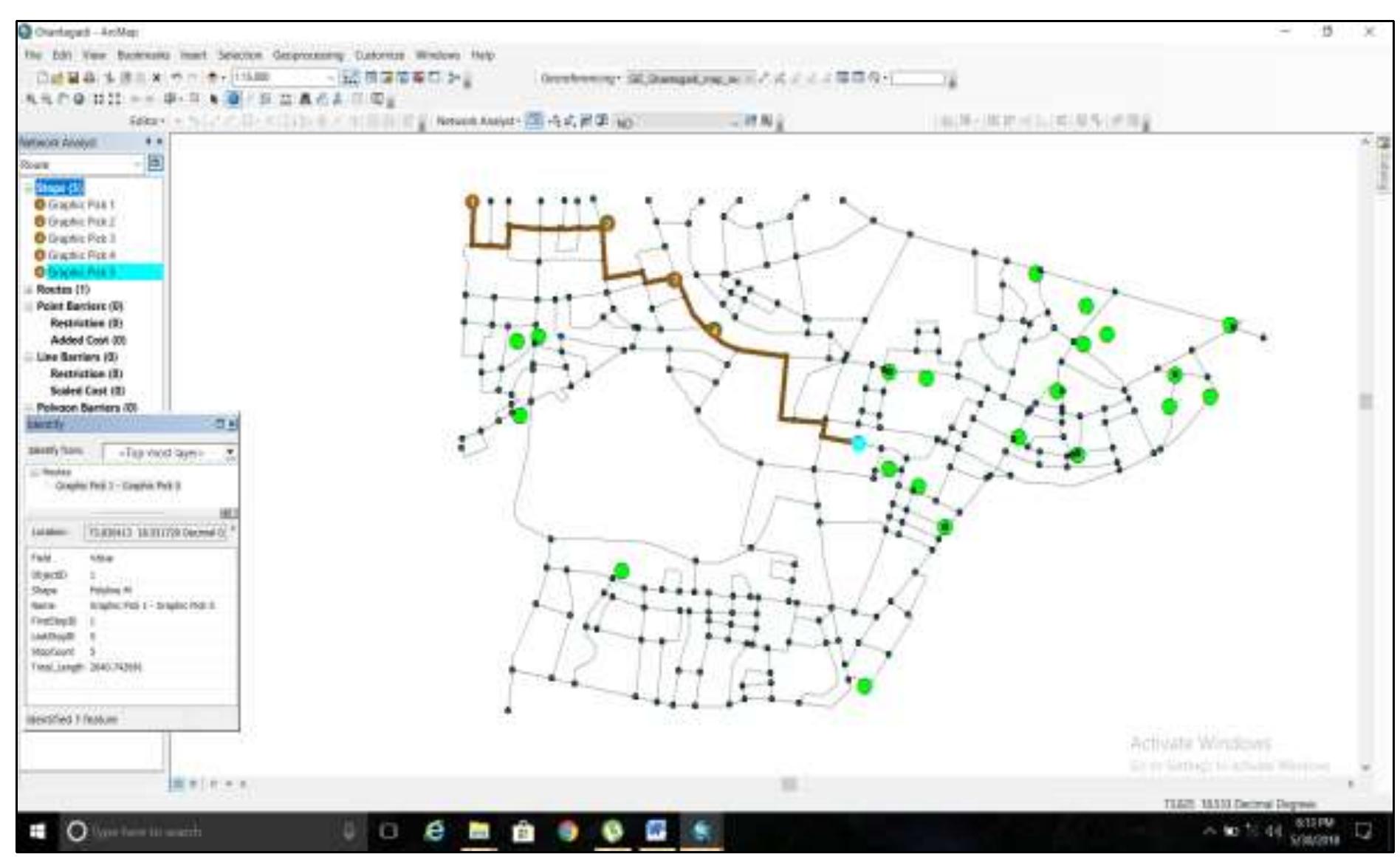Expand the Routes (1) tree node
Image resolution: width=1400 pixels, height=857 pixels.
30,290
